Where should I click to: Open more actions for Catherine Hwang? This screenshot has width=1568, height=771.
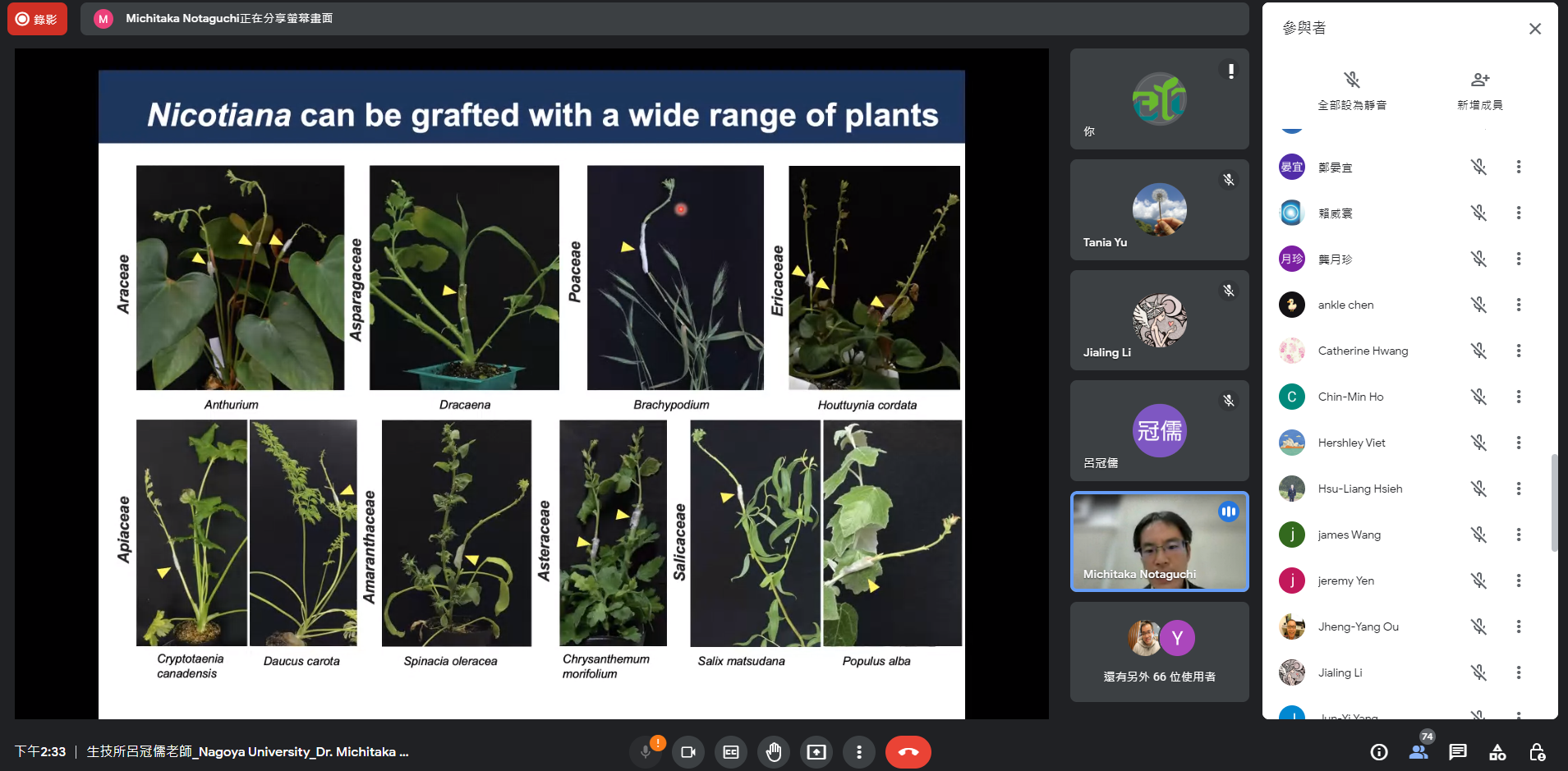point(1518,351)
